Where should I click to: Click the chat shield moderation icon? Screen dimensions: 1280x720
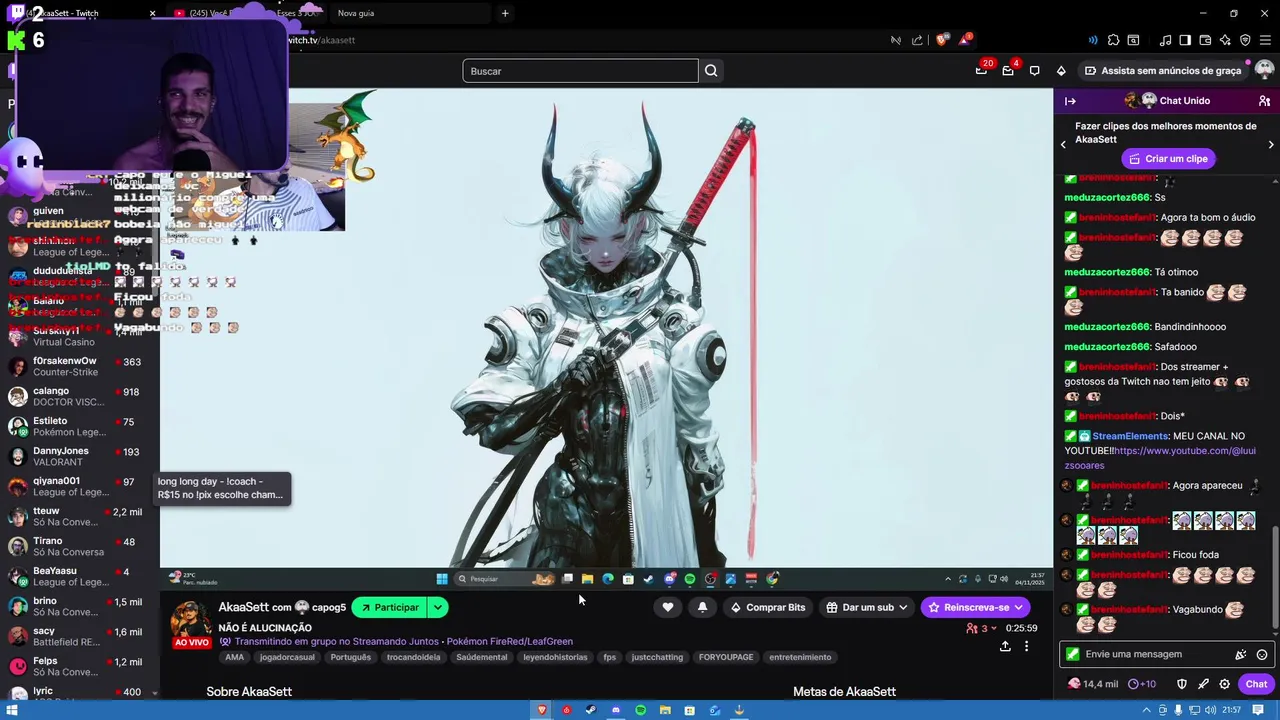pos(1181,684)
